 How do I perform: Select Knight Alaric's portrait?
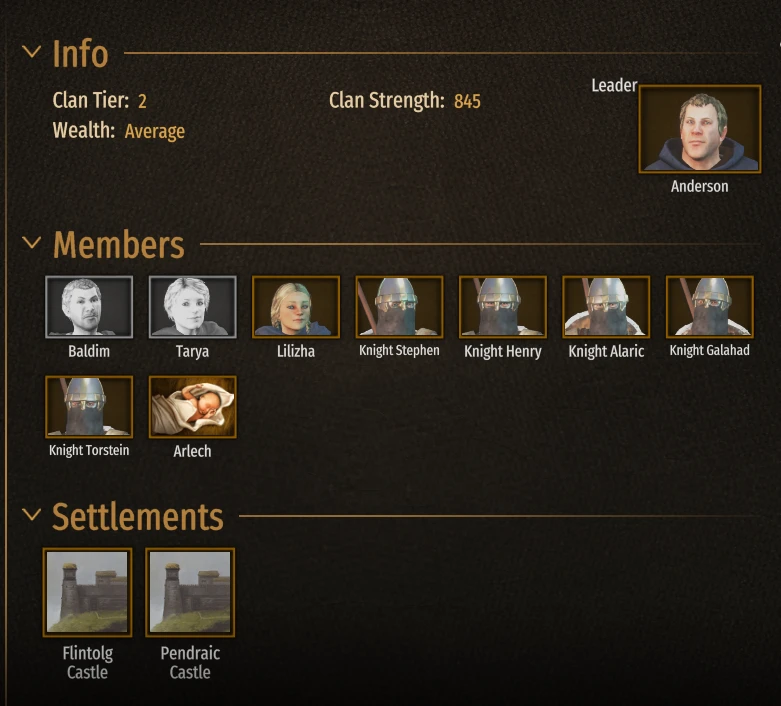(x=606, y=307)
